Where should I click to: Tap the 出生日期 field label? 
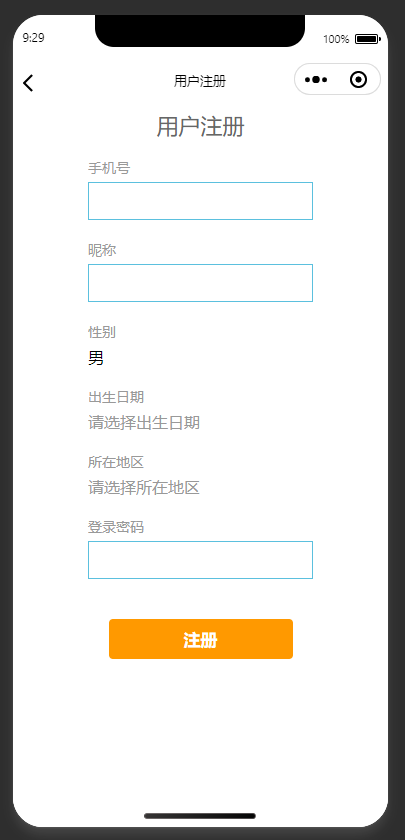coord(116,397)
